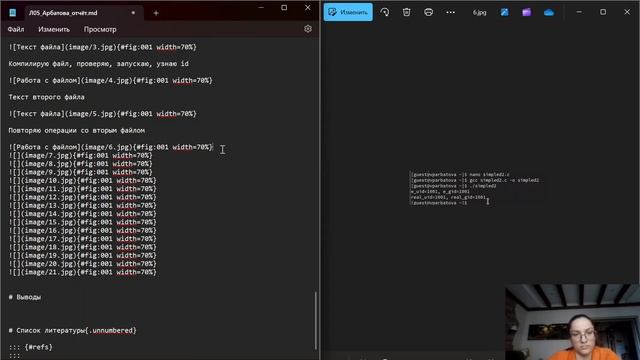Click the line with image/15.jpg
Viewport: 640px width, 360px height.
coord(82,222)
